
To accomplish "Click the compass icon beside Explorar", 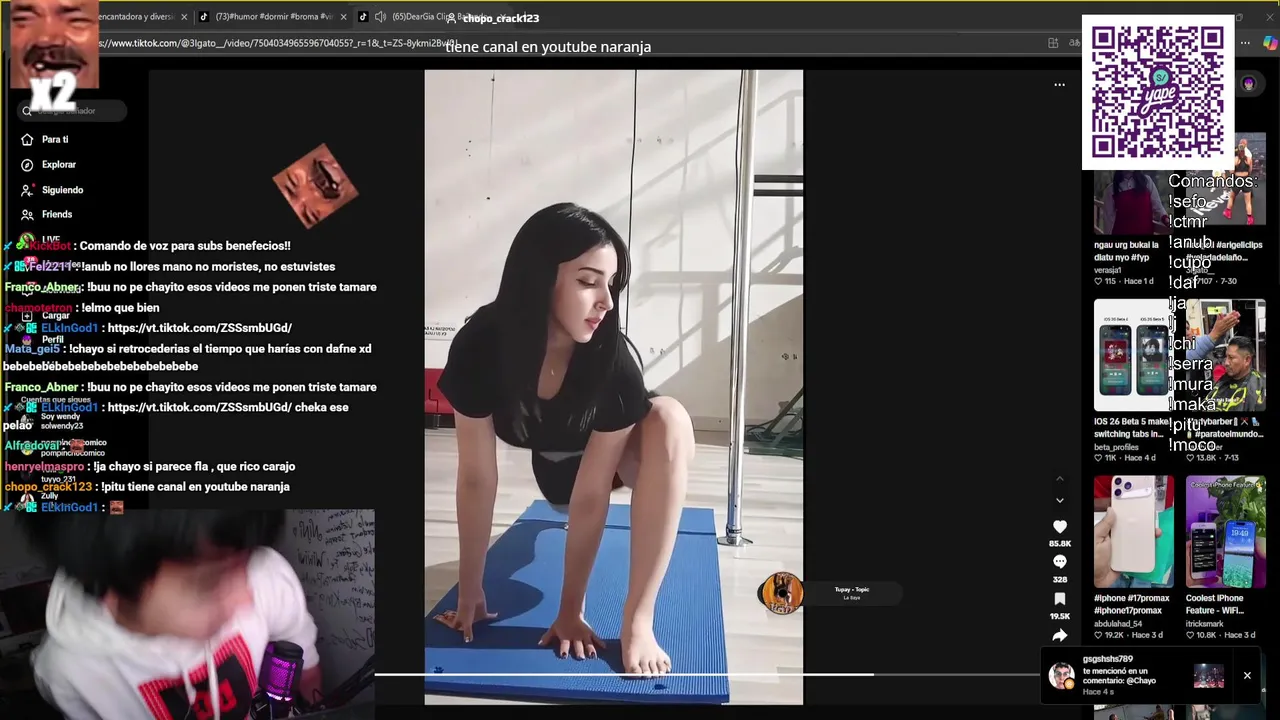I will (x=27, y=164).
